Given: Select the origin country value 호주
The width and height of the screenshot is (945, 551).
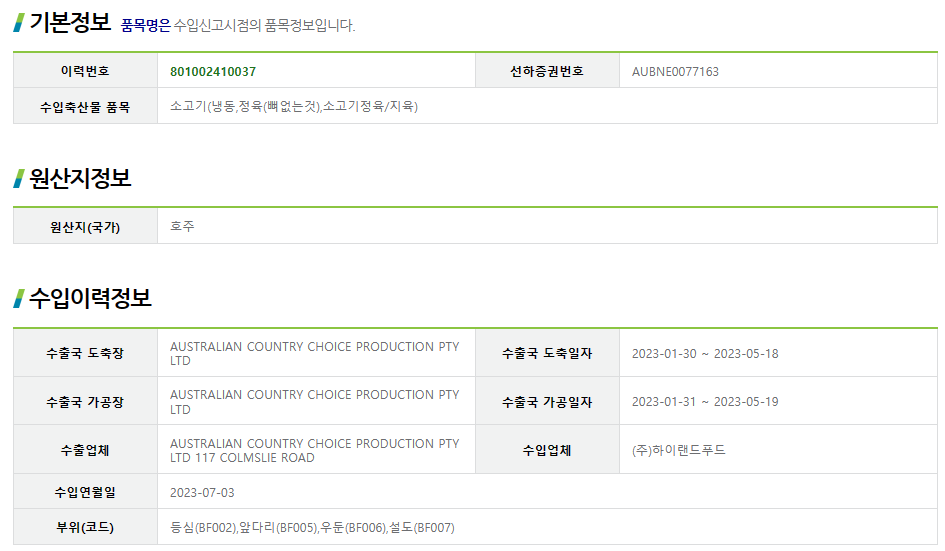Looking at the screenshot, I should tap(182, 227).
